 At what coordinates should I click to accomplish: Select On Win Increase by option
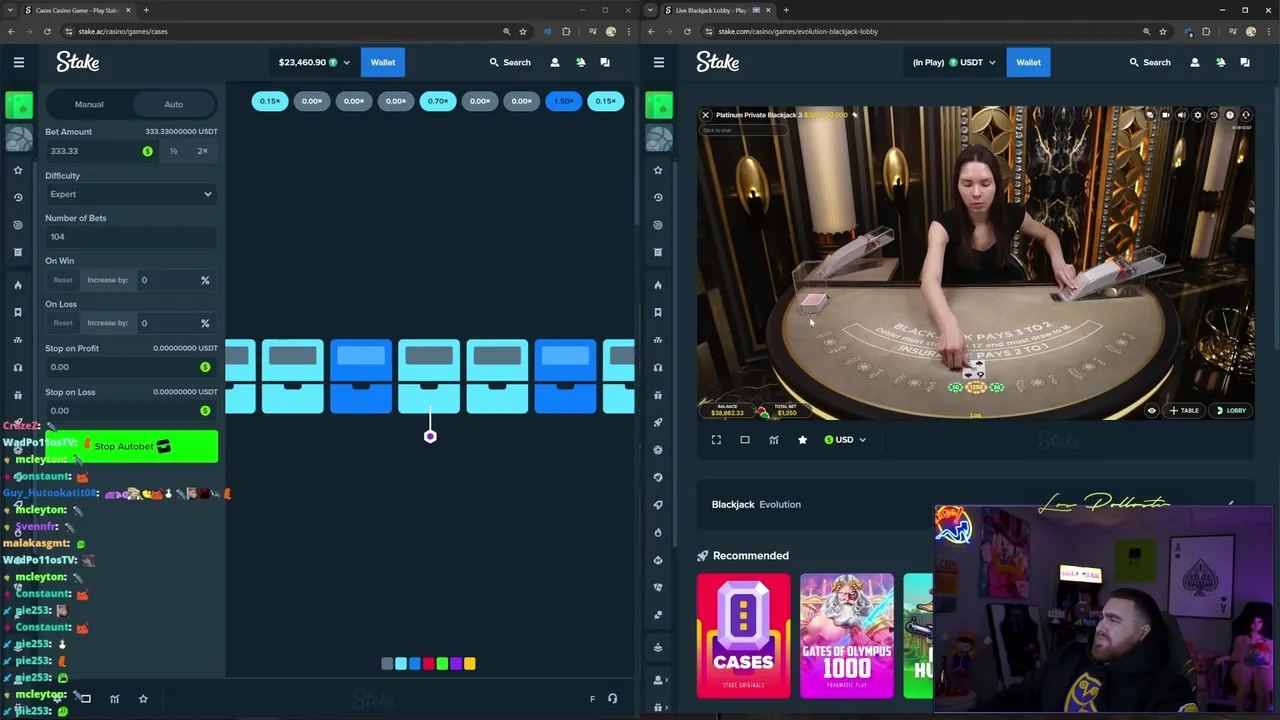click(107, 280)
